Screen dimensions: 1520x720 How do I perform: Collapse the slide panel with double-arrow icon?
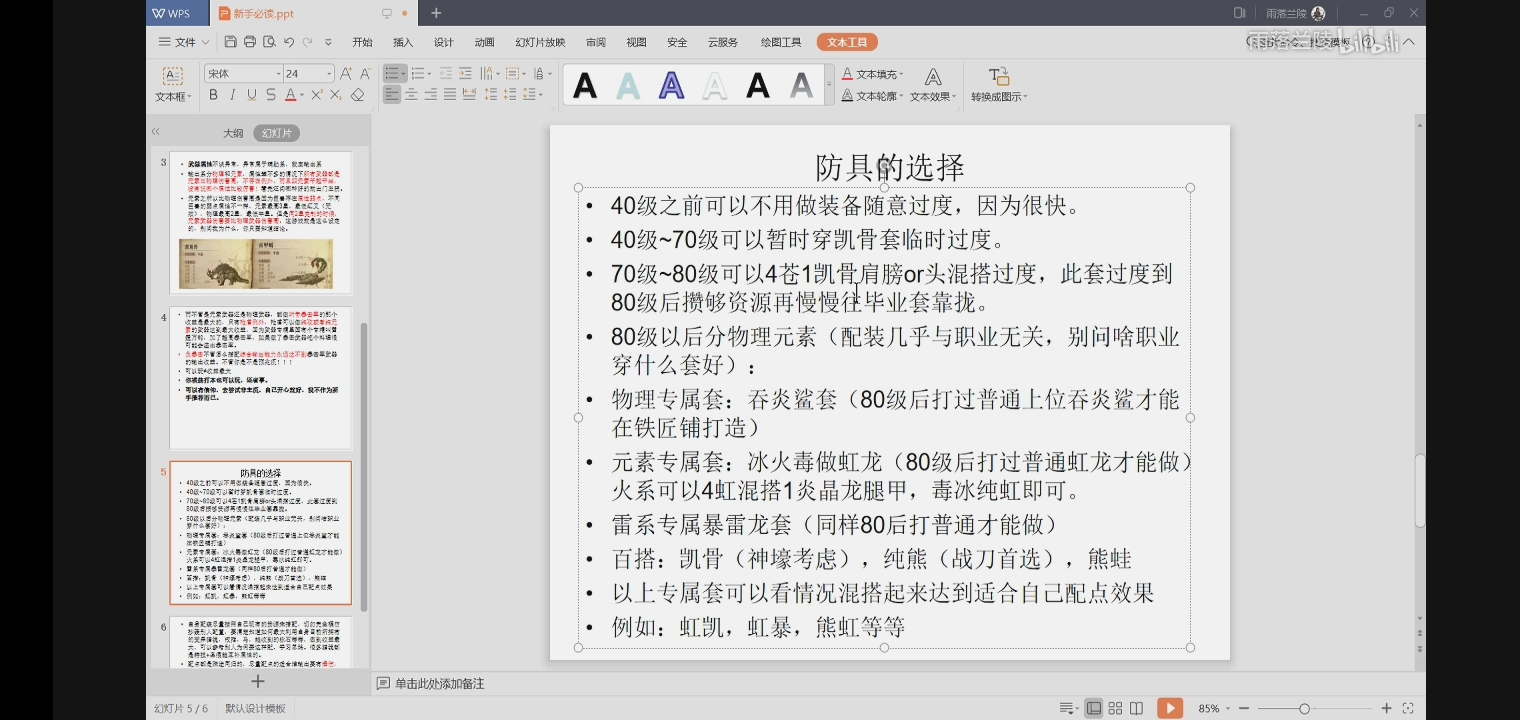[155, 132]
